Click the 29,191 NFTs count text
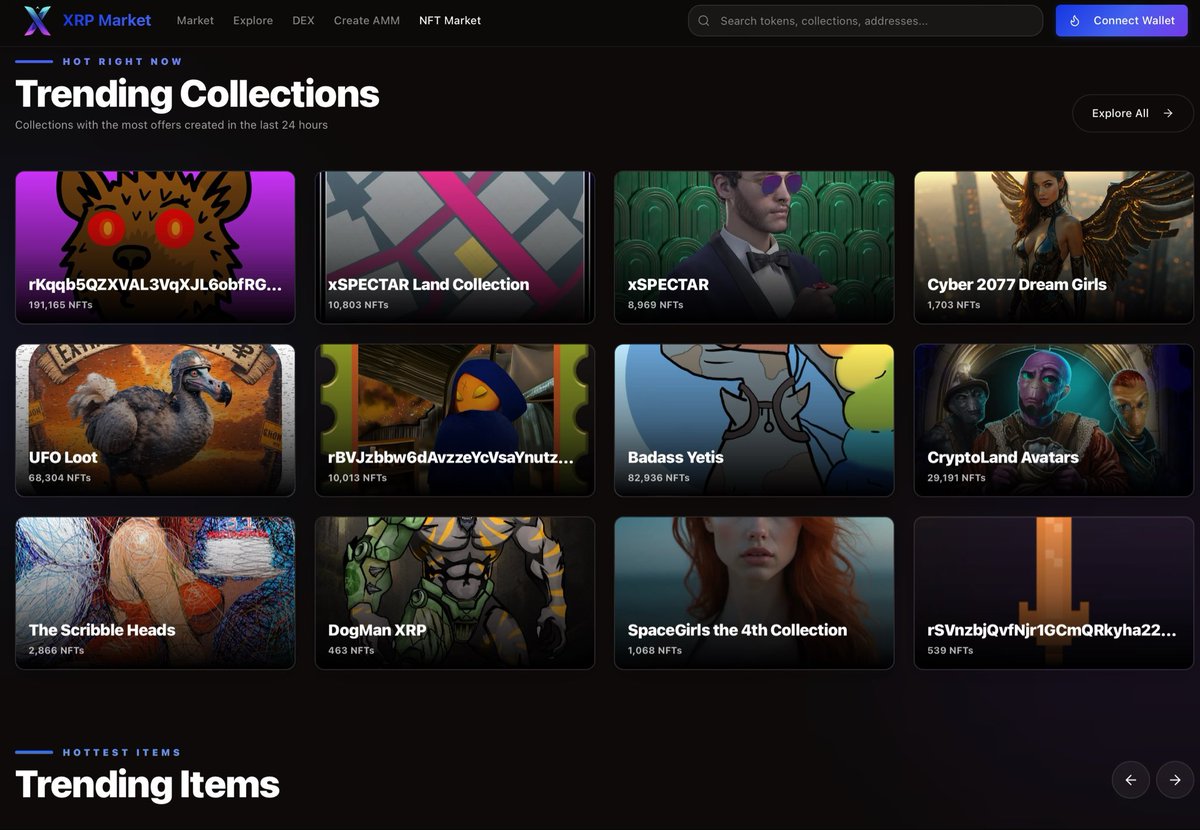Screen dimensions: 1200x830 (957, 478)
